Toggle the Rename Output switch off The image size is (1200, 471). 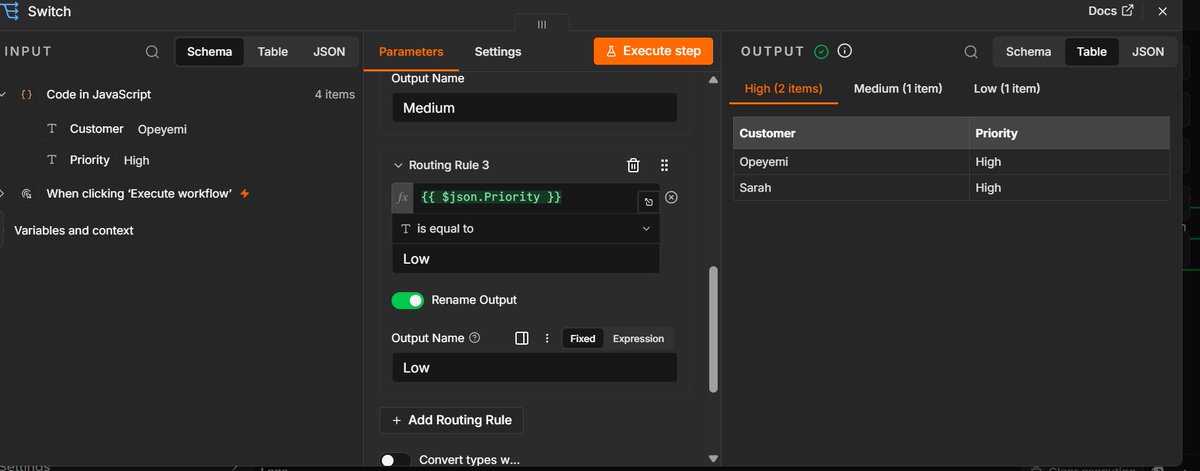coord(408,300)
